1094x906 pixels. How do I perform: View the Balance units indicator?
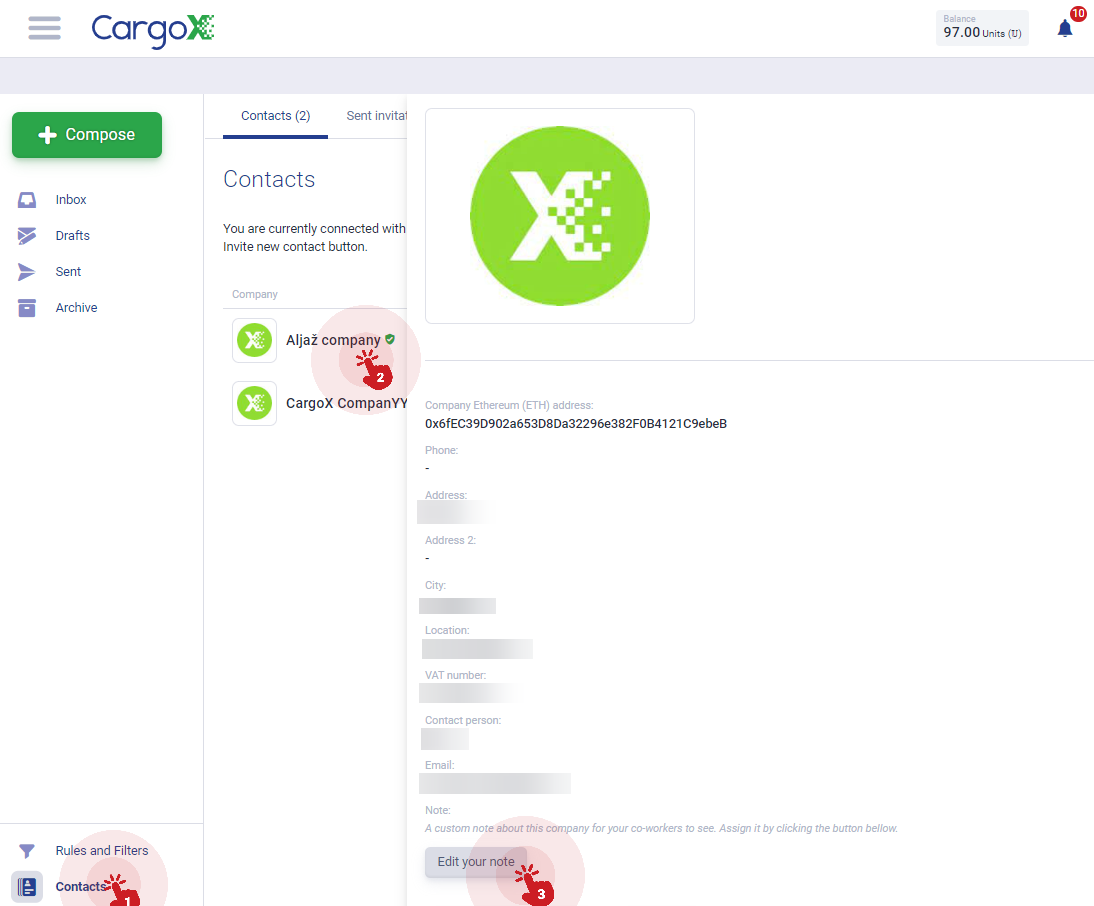pos(982,28)
